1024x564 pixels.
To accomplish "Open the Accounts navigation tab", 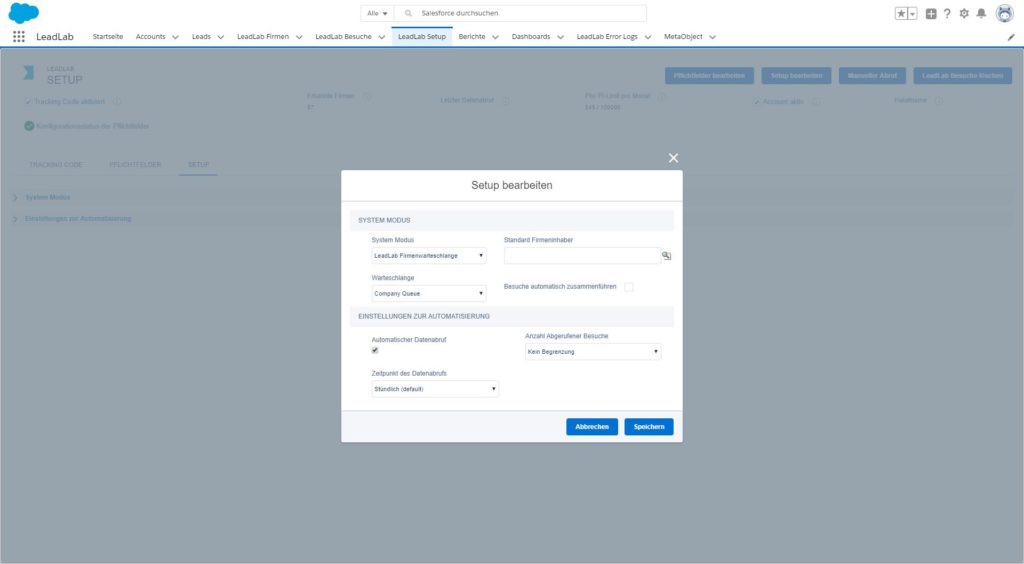I will point(150,37).
